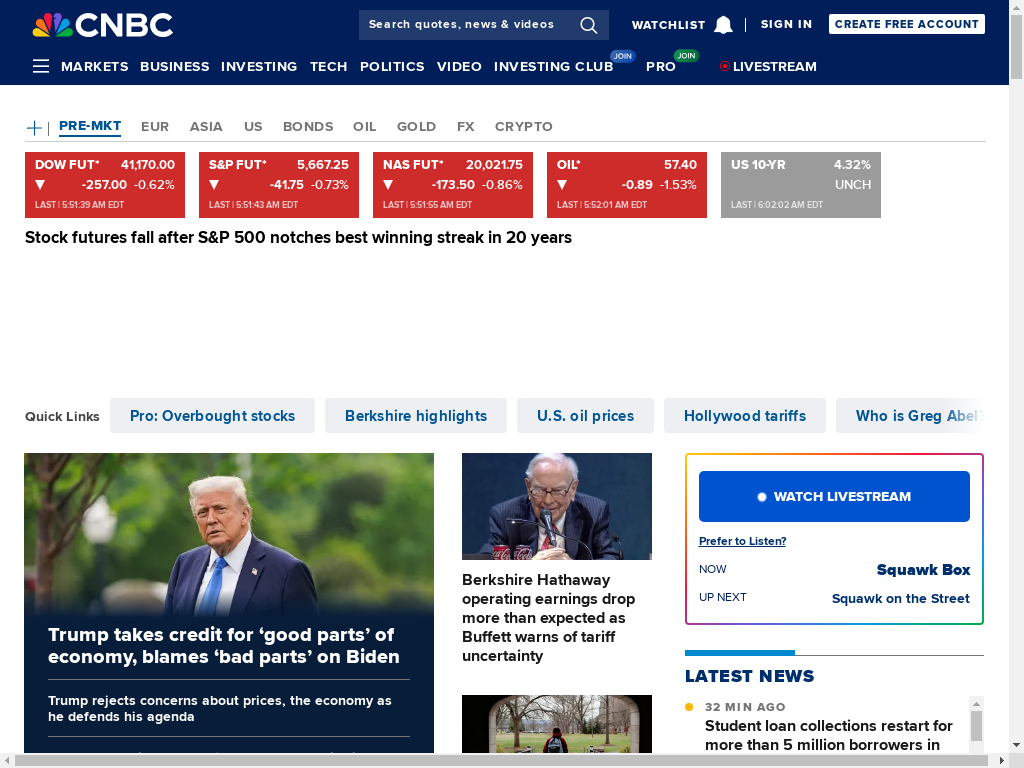The width and height of the screenshot is (1024, 768).
Task: Open the S&P FUT quote card
Action: click(x=279, y=185)
